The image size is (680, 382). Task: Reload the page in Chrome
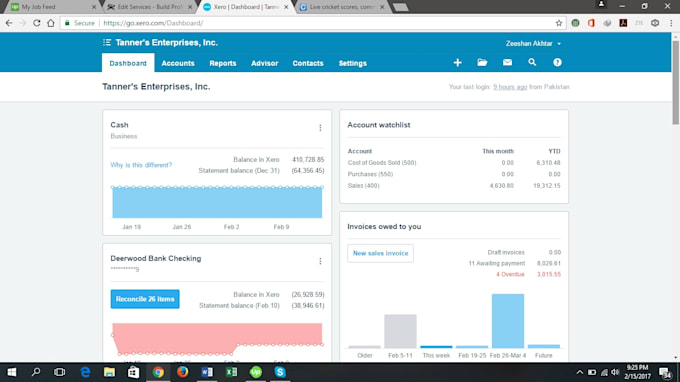point(36,23)
